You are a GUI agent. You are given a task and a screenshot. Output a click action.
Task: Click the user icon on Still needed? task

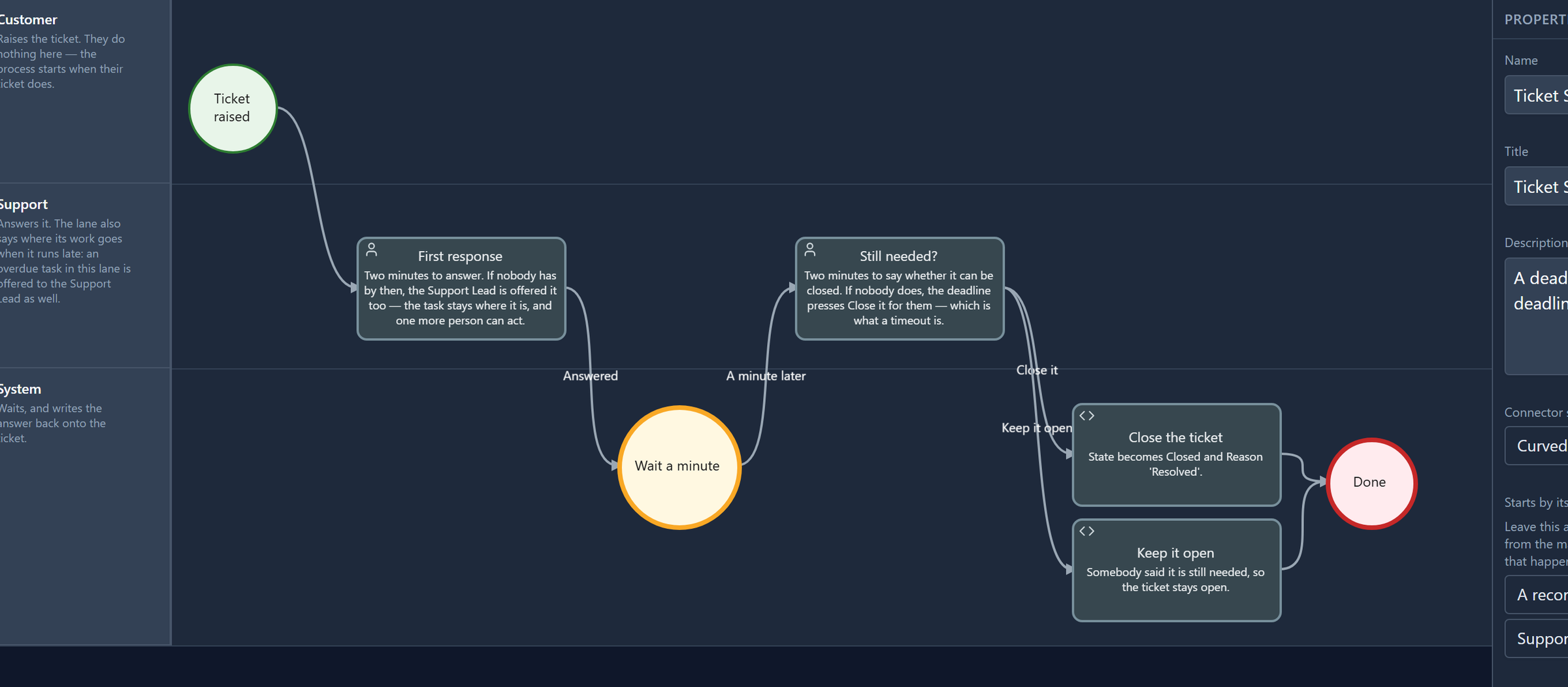click(x=810, y=249)
